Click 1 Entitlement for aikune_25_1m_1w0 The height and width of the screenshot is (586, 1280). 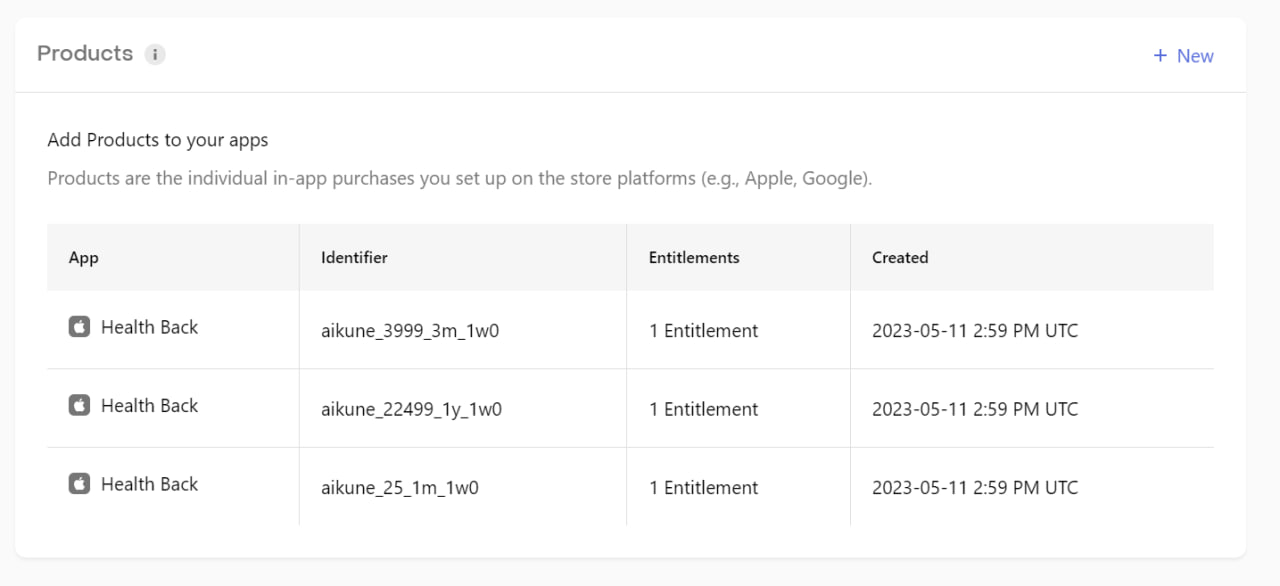(x=704, y=488)
